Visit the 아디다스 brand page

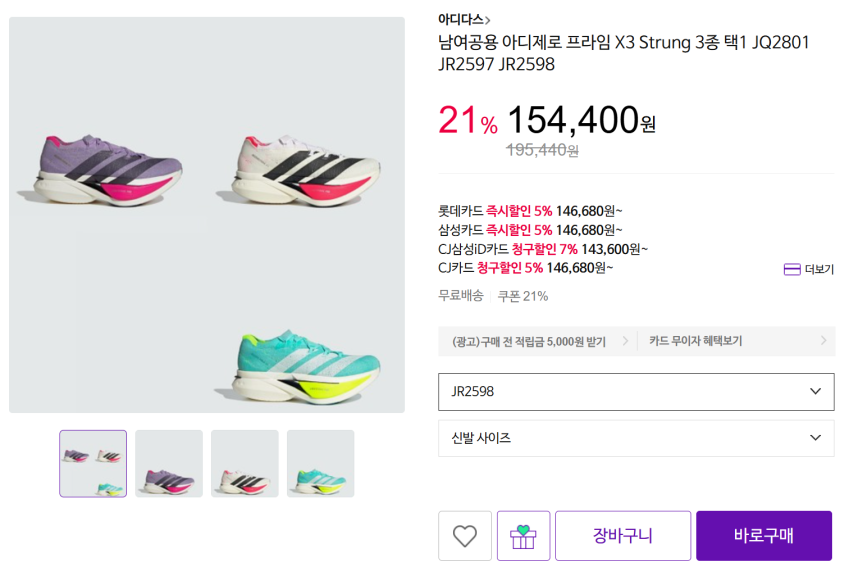[456, 17]
